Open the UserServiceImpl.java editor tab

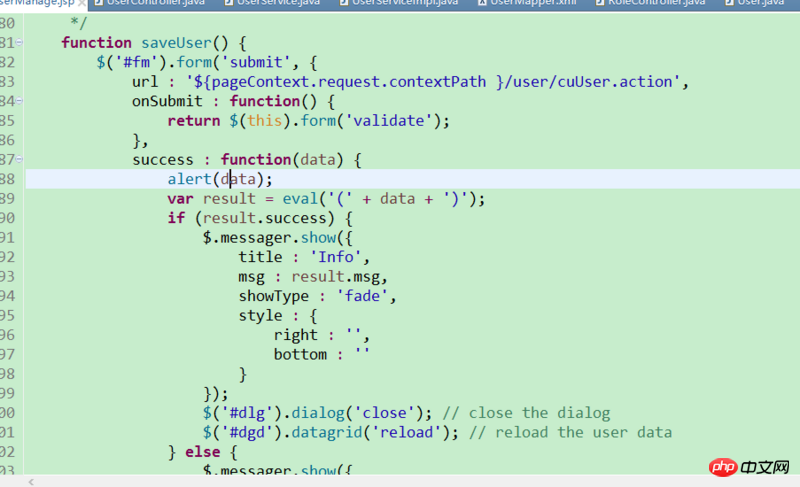point(400,3)
